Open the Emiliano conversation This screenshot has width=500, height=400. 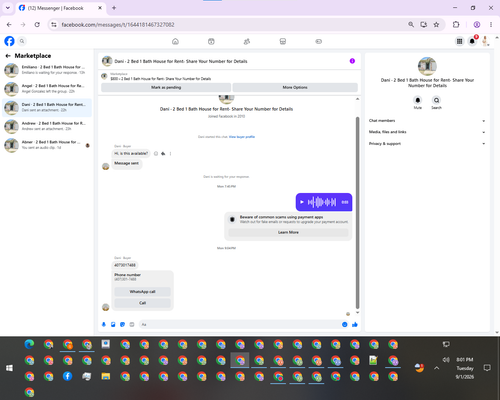[x=47, y=70]
